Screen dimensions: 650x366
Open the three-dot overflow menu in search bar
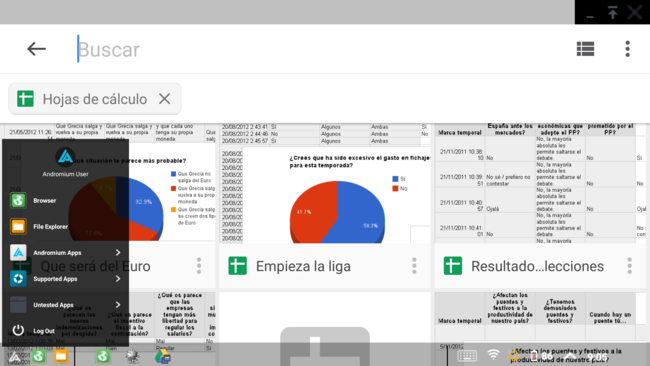coord(628,49)
